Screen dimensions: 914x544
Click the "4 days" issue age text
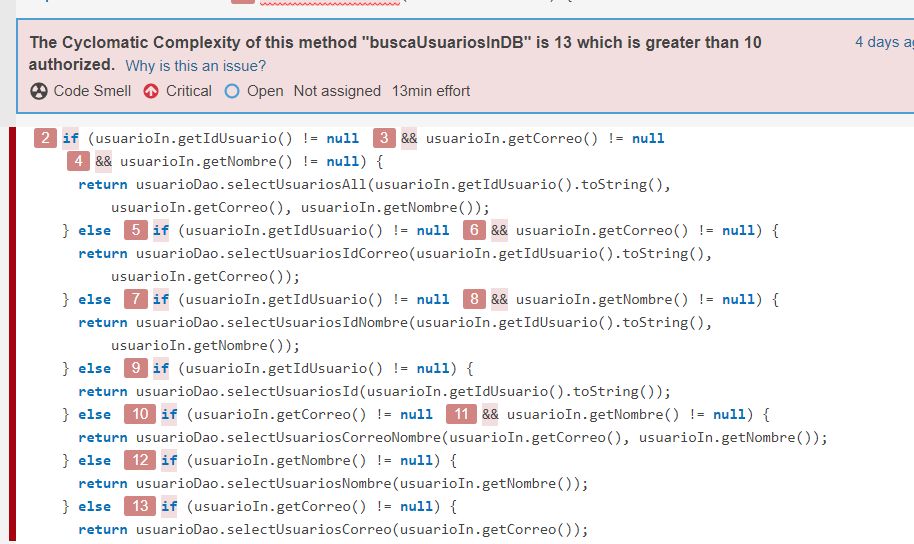[884, 42]
